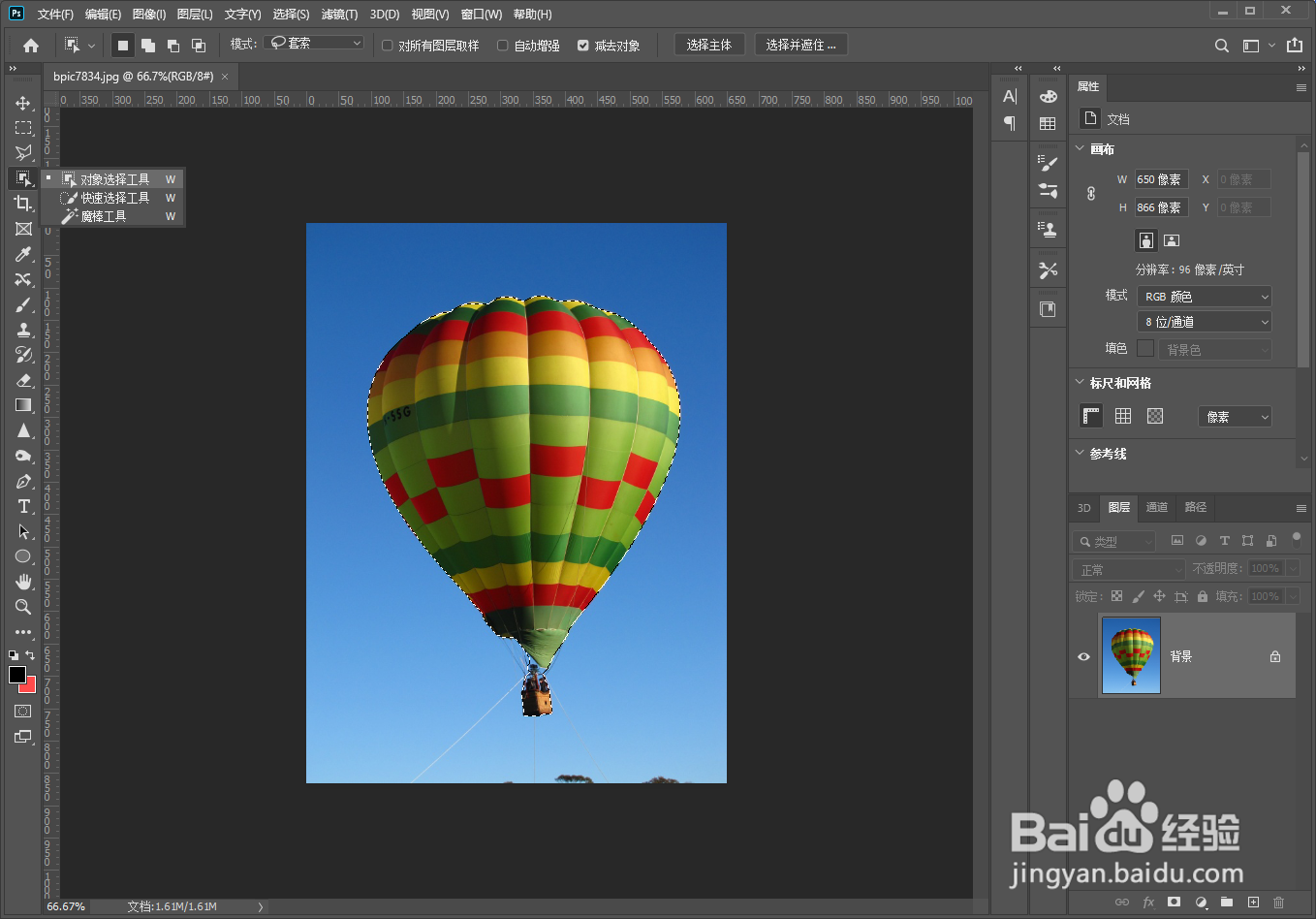
Task: Open bit depth 8 bits/channel dropdown
Action: tap(1205, 322)
